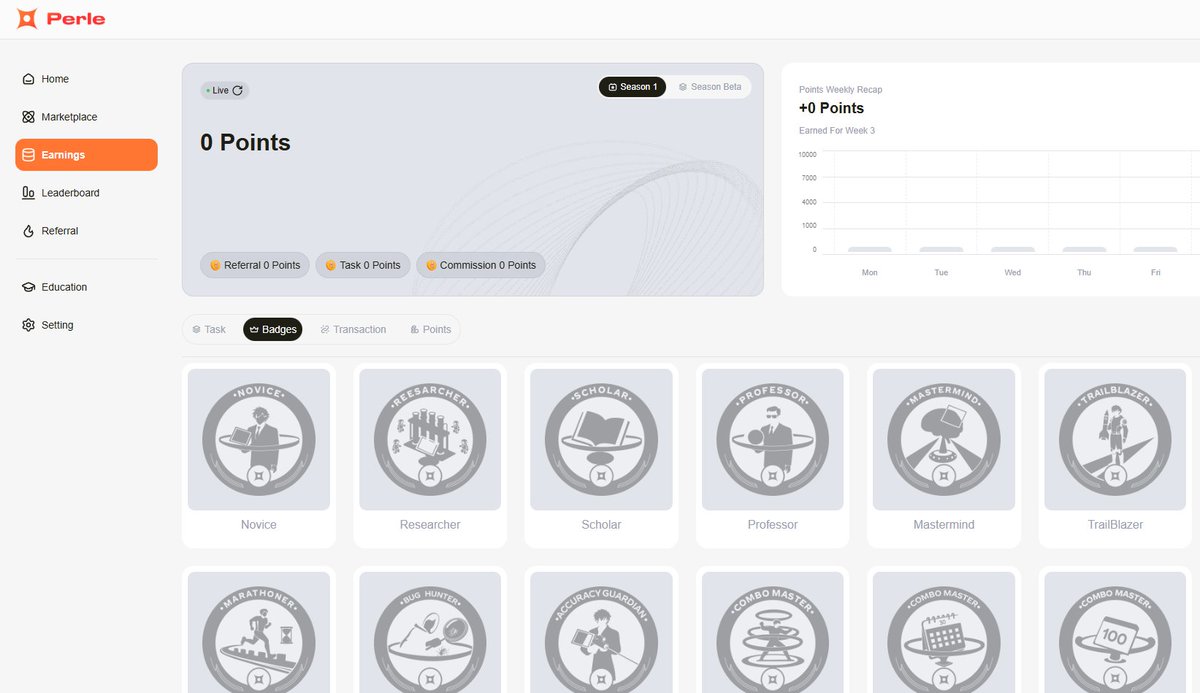The width and height of the screenshot is (1200, 693).
Task: Click the Earned For Week 3 text
Action: (x=837, y=131)
